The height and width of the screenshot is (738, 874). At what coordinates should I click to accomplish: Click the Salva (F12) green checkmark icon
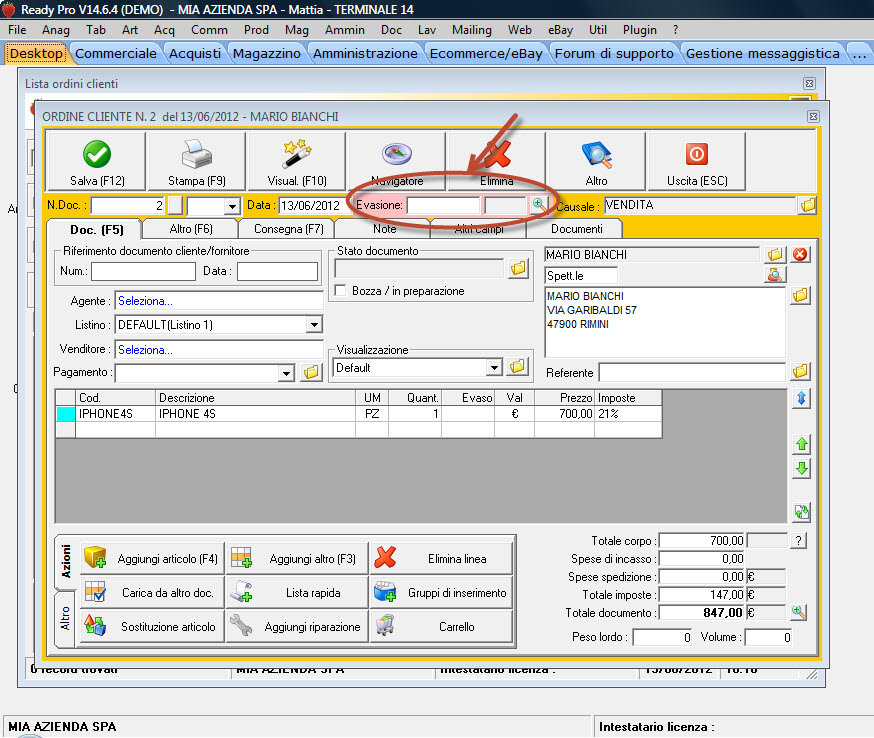click(97, 155)
